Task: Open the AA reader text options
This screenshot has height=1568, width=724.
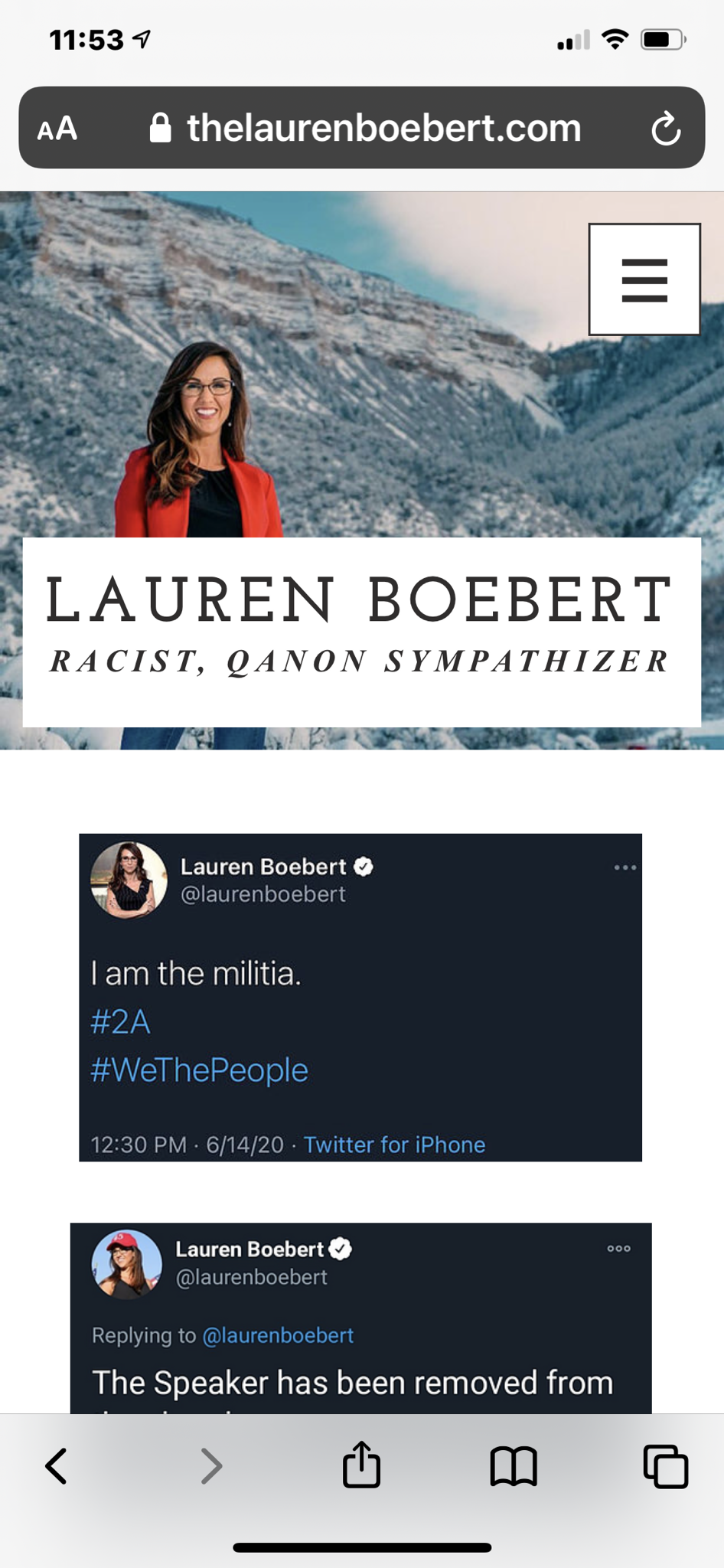Action: (57, 129)
